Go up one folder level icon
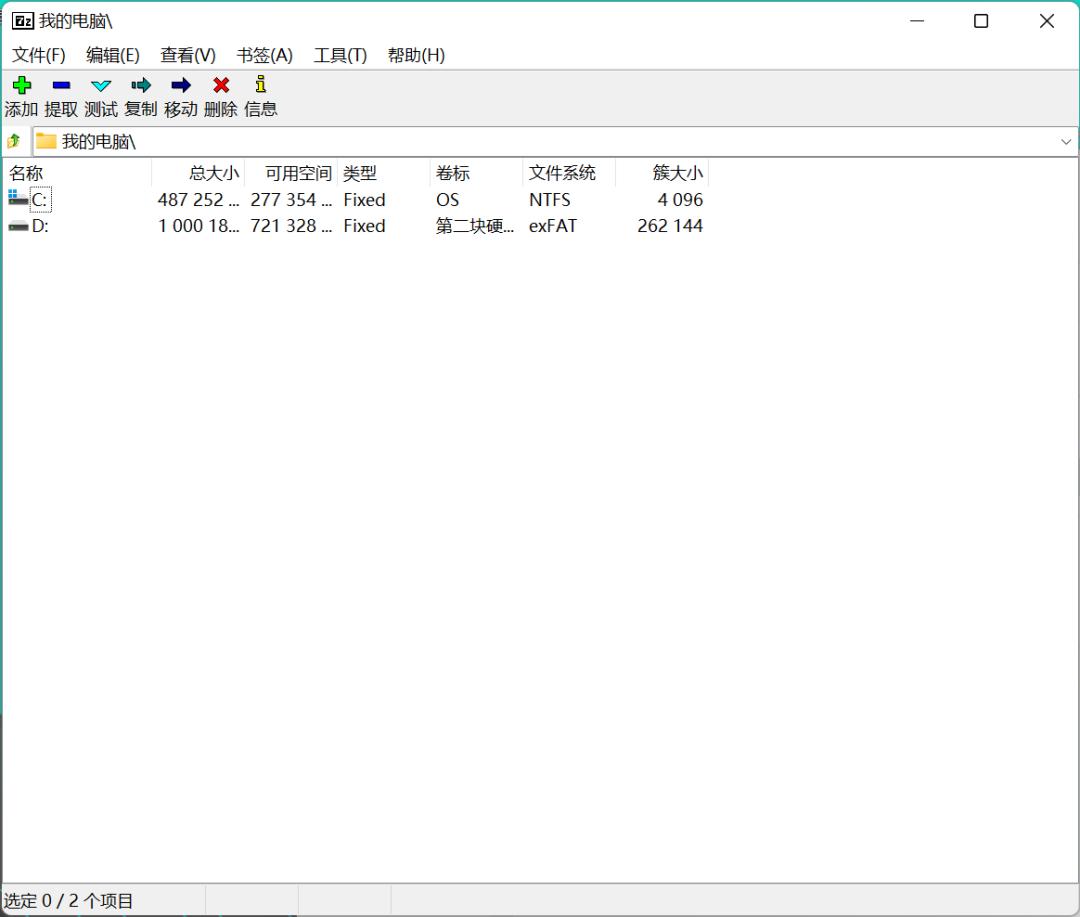The width and height of the screenshot is (1080, 917). pos(14,141)
